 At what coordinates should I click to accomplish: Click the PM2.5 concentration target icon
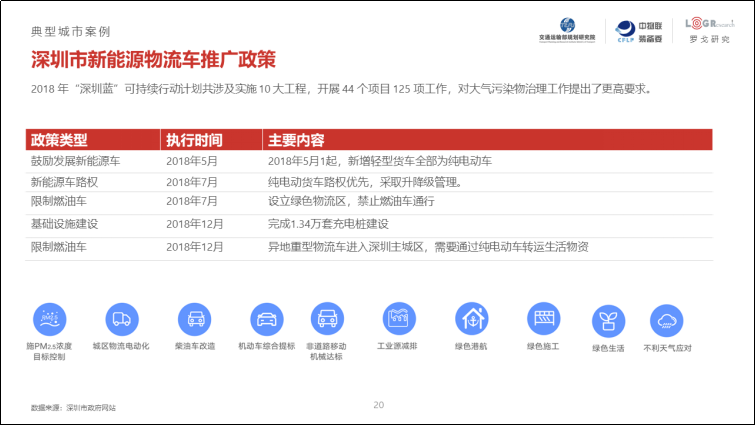pos(50,319)
